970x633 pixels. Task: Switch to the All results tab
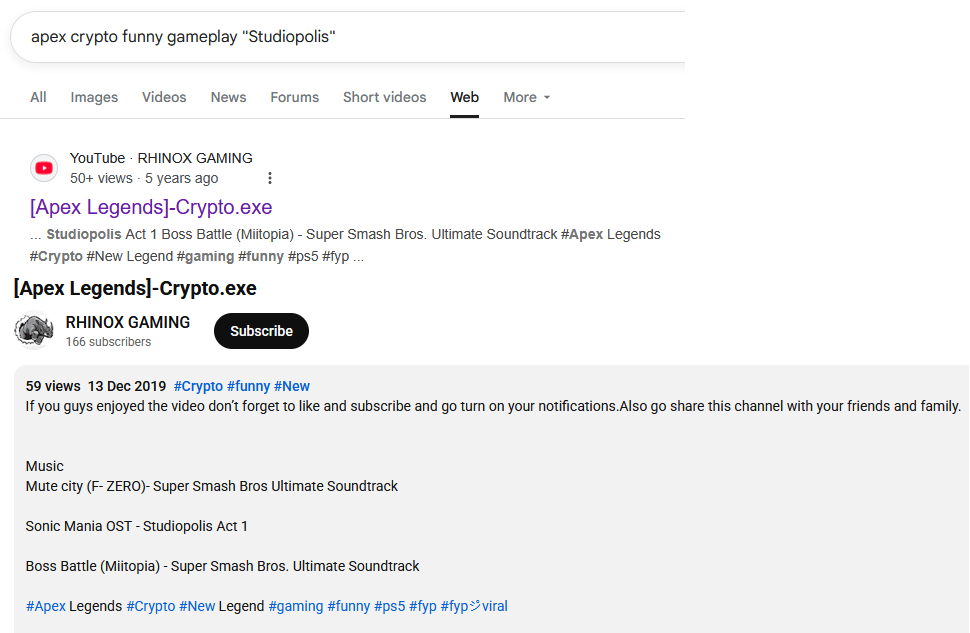coord(38,97)
